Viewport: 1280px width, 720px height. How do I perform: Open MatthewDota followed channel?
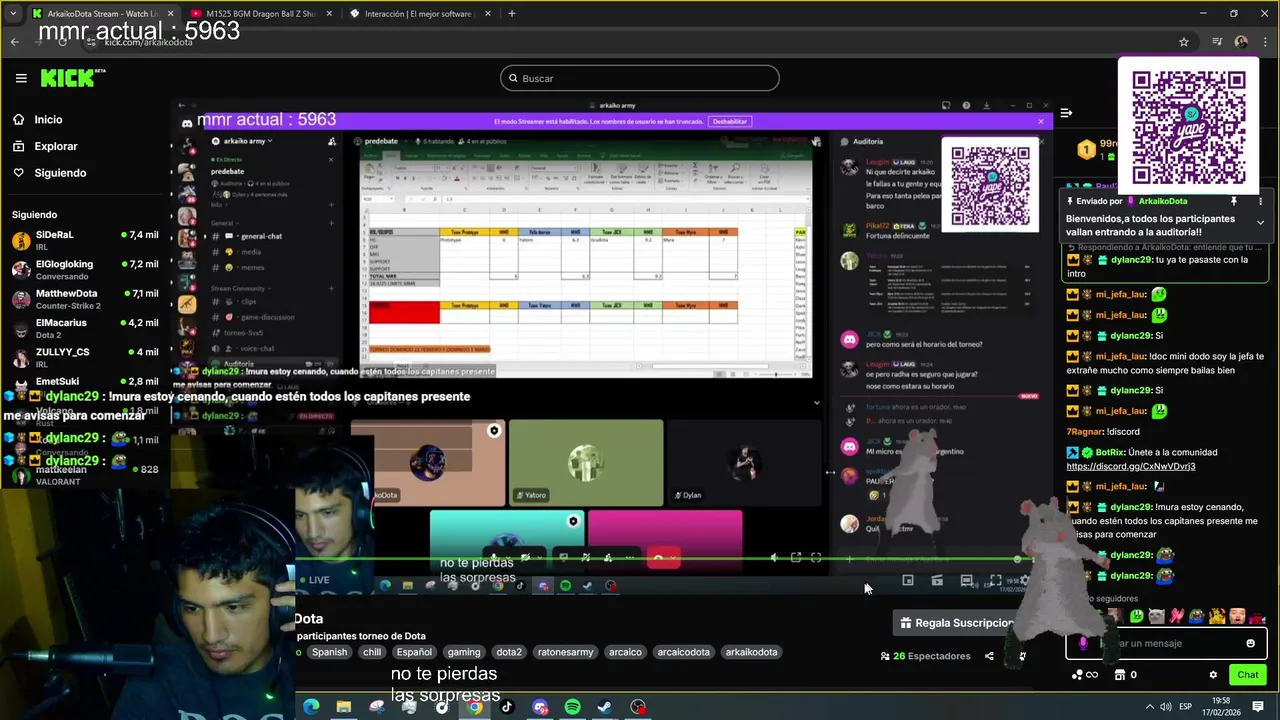(x=85, y=299)
